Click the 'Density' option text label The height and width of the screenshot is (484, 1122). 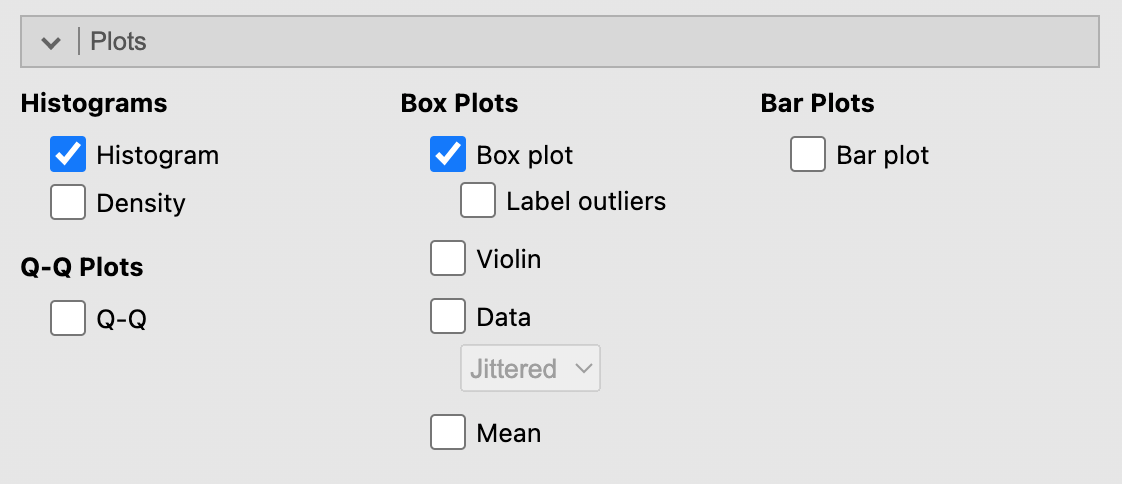(141, 204)
